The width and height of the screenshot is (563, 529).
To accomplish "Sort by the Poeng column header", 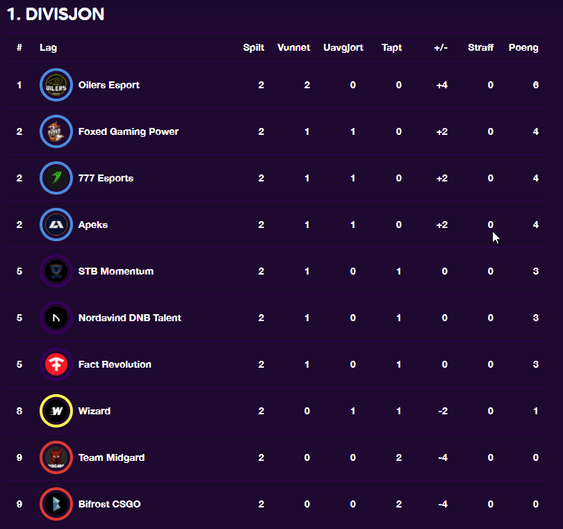I will 523,48.
